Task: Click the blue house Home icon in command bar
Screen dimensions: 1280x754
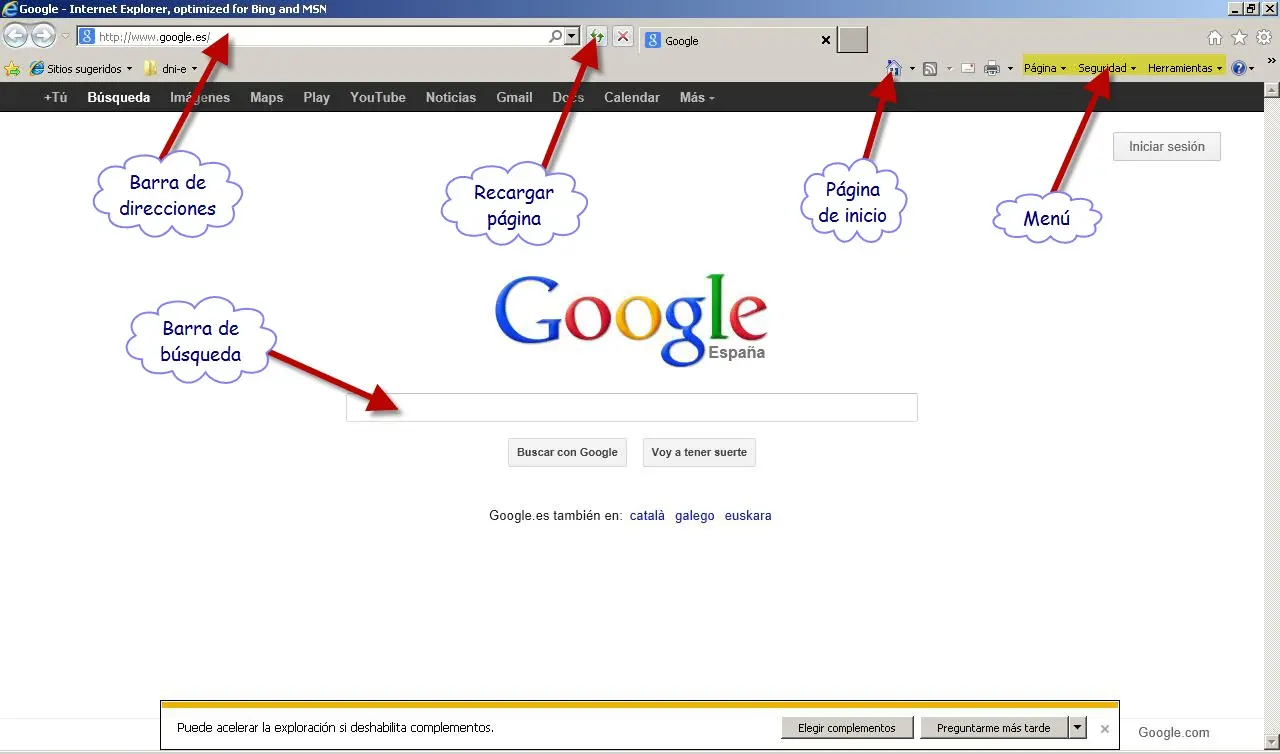Action: pyautogui.click(x=895, y=68)
